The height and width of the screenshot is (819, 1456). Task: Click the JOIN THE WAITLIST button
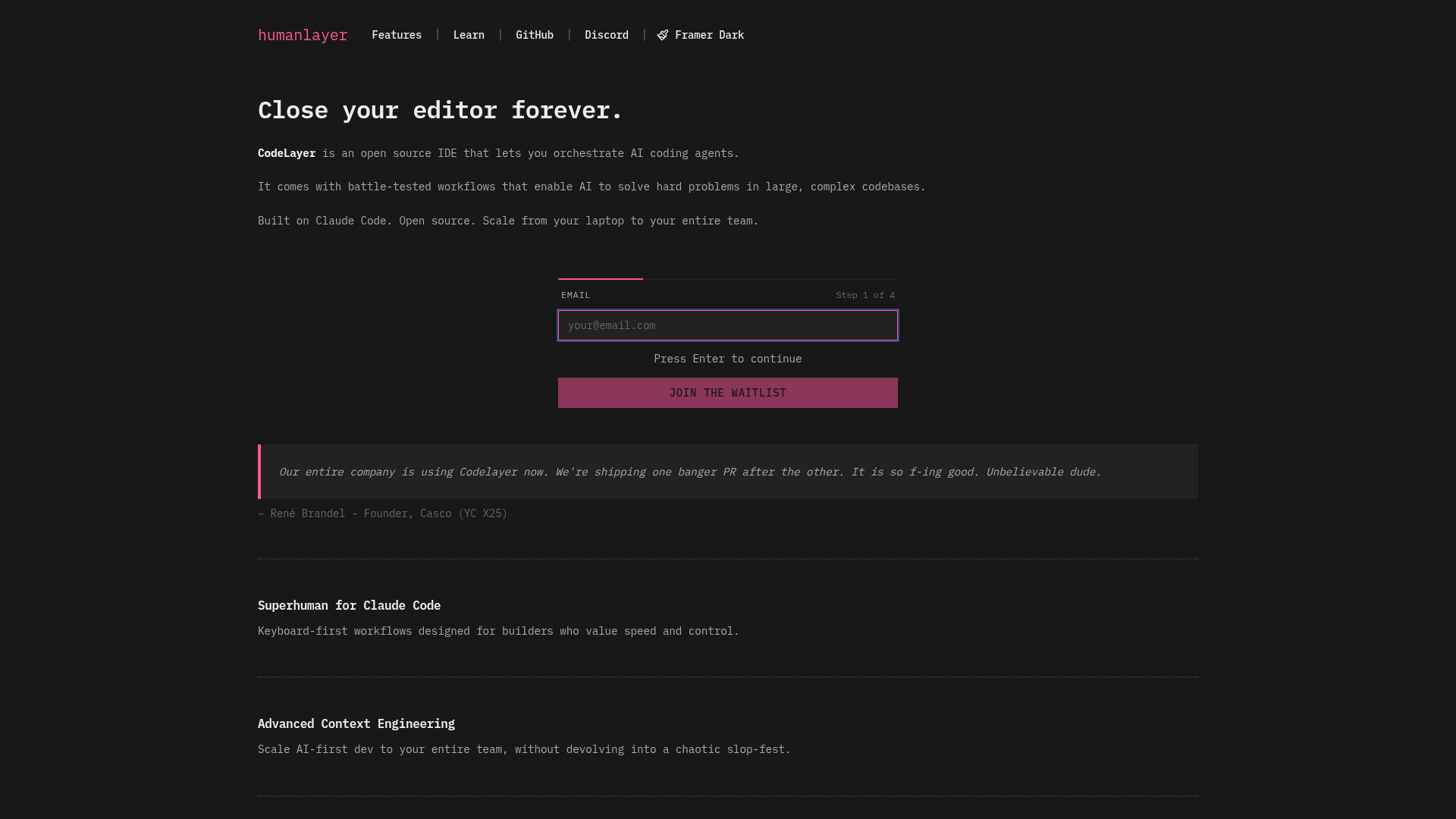[x=728, y=393]
